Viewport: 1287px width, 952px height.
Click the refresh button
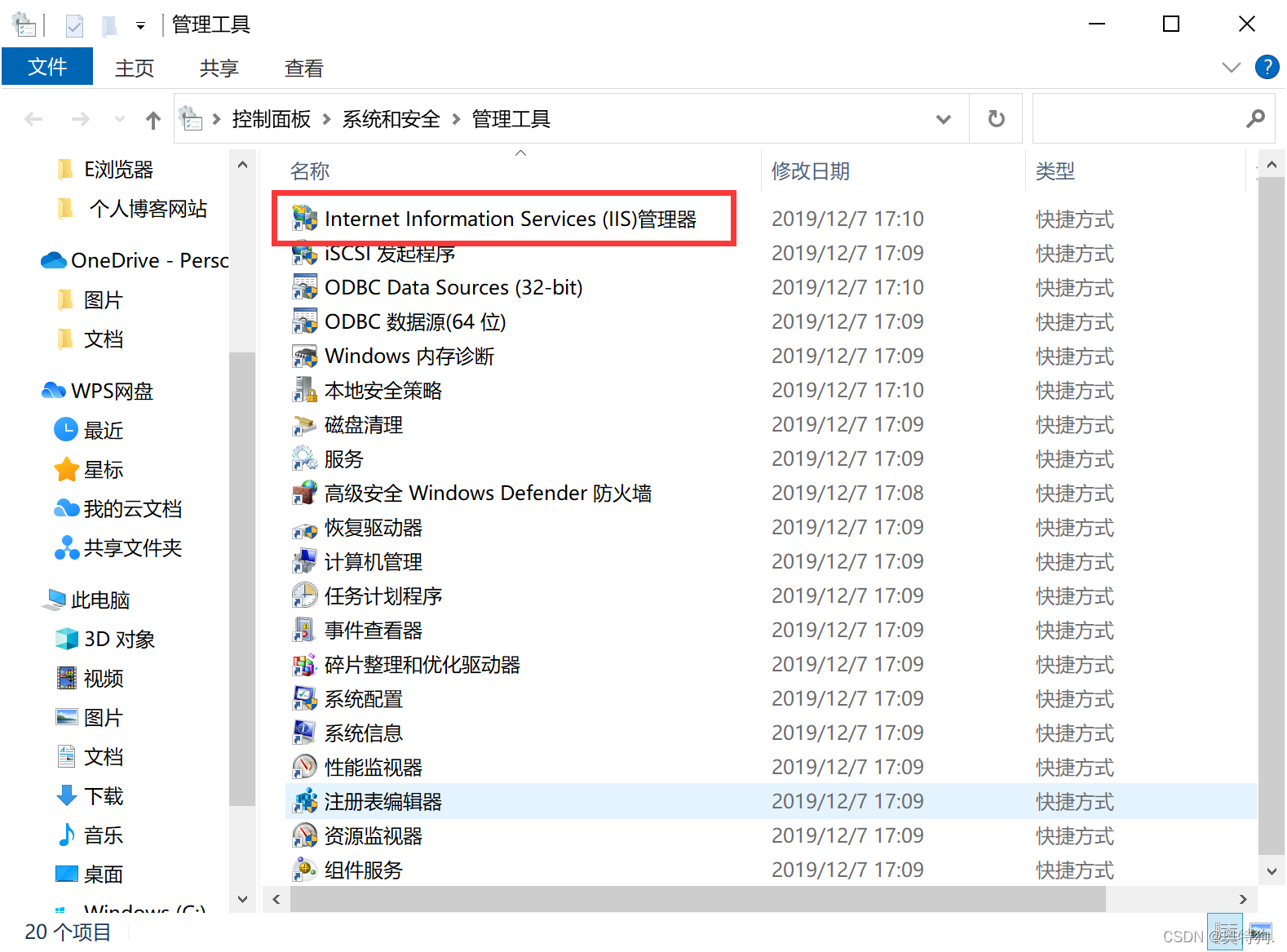(996, 119)
